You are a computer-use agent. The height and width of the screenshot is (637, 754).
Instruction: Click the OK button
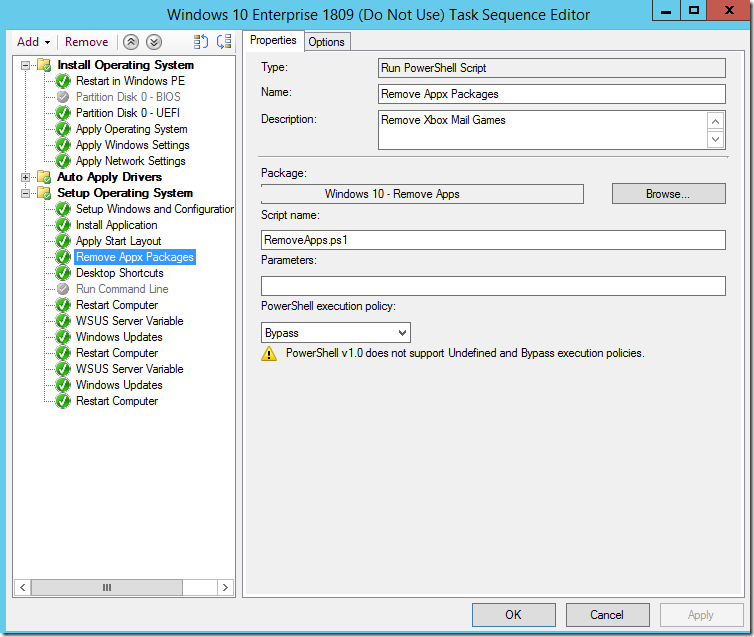click(x=514, y=615)
